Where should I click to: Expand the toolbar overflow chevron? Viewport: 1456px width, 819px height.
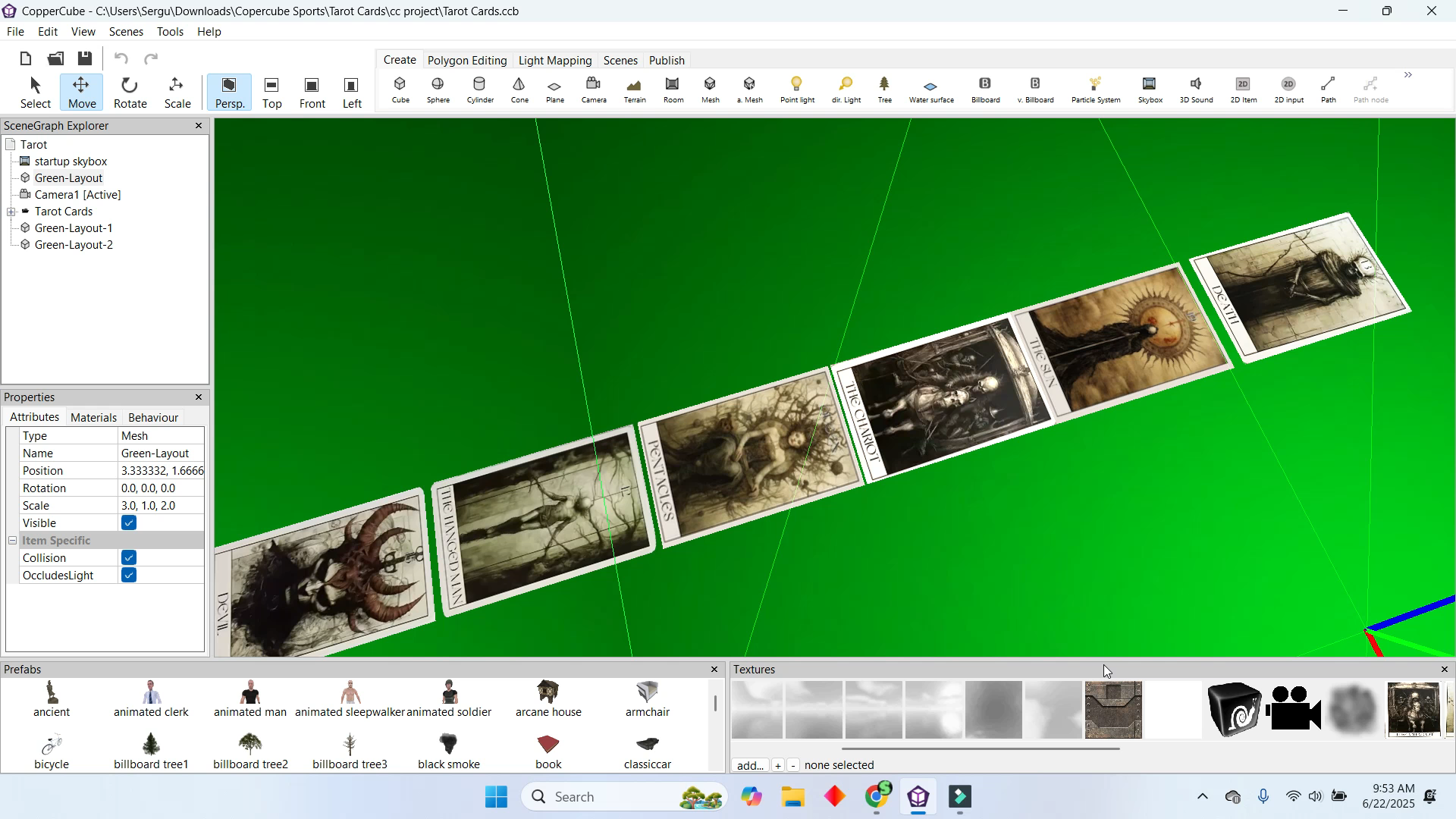(1408, 75)
